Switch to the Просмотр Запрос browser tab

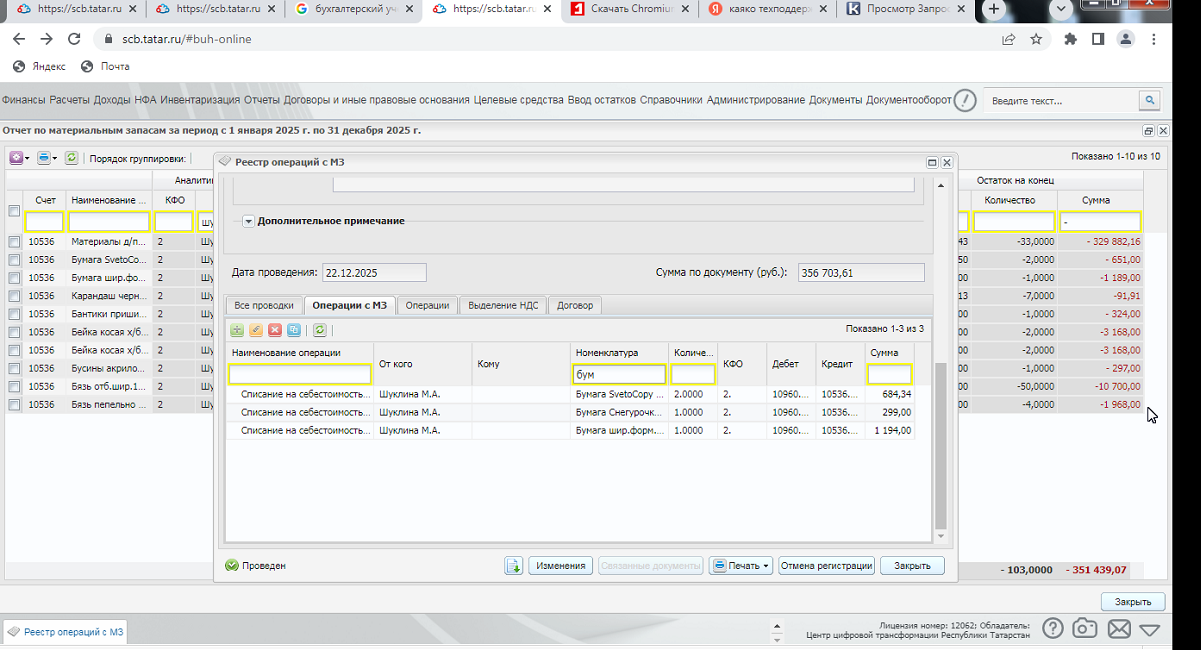point(904,9)
